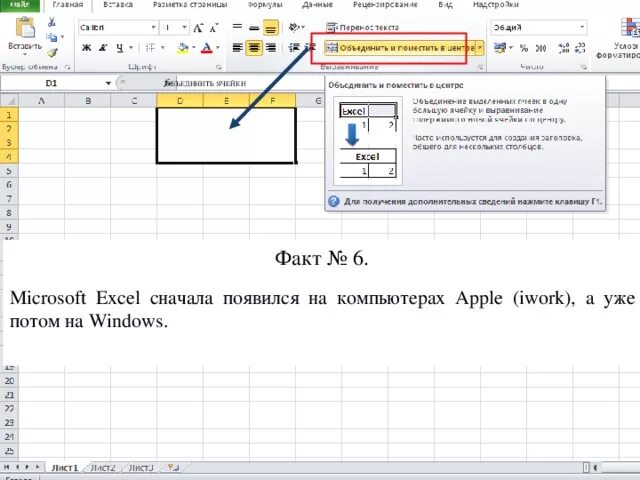Open the Clipboard group dialog launcher

point(67,67)
